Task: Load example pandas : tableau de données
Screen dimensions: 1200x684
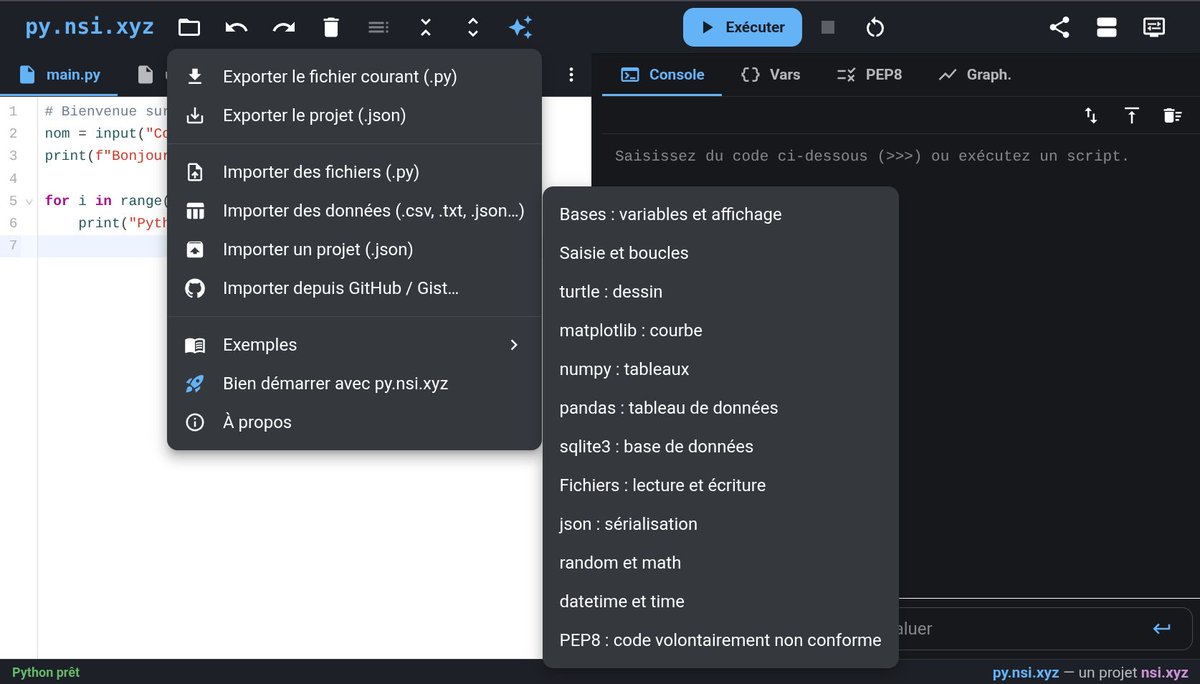Action: tap(720, 408)
